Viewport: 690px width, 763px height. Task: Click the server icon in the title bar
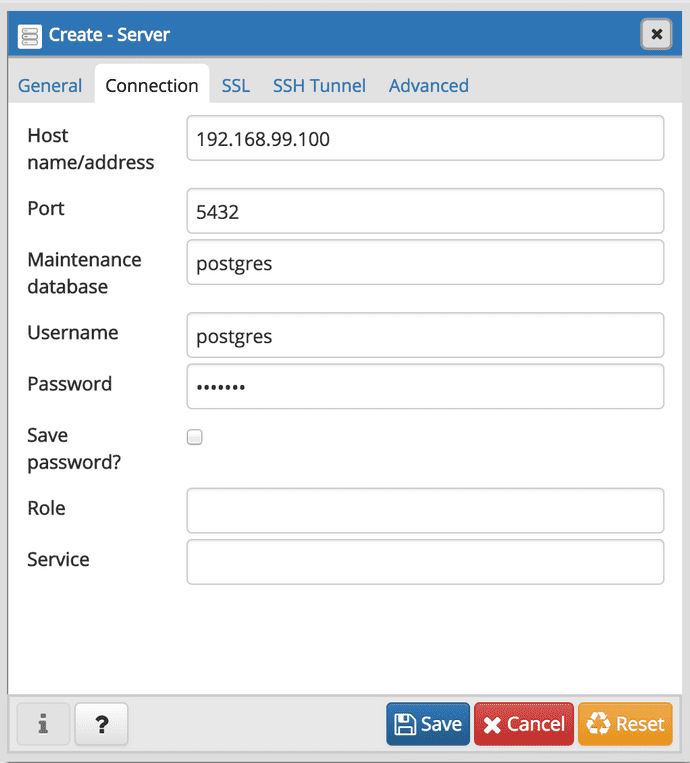(30, 35)
